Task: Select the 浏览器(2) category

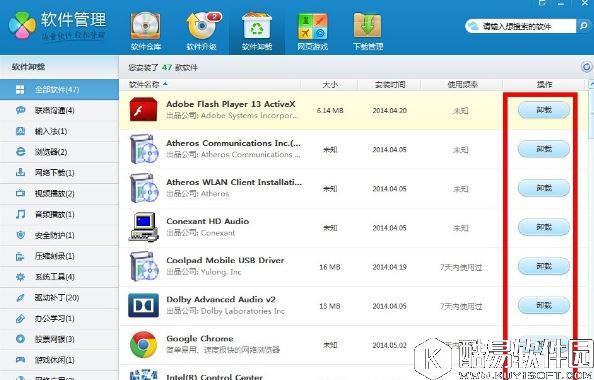Action: click(59, 152)
